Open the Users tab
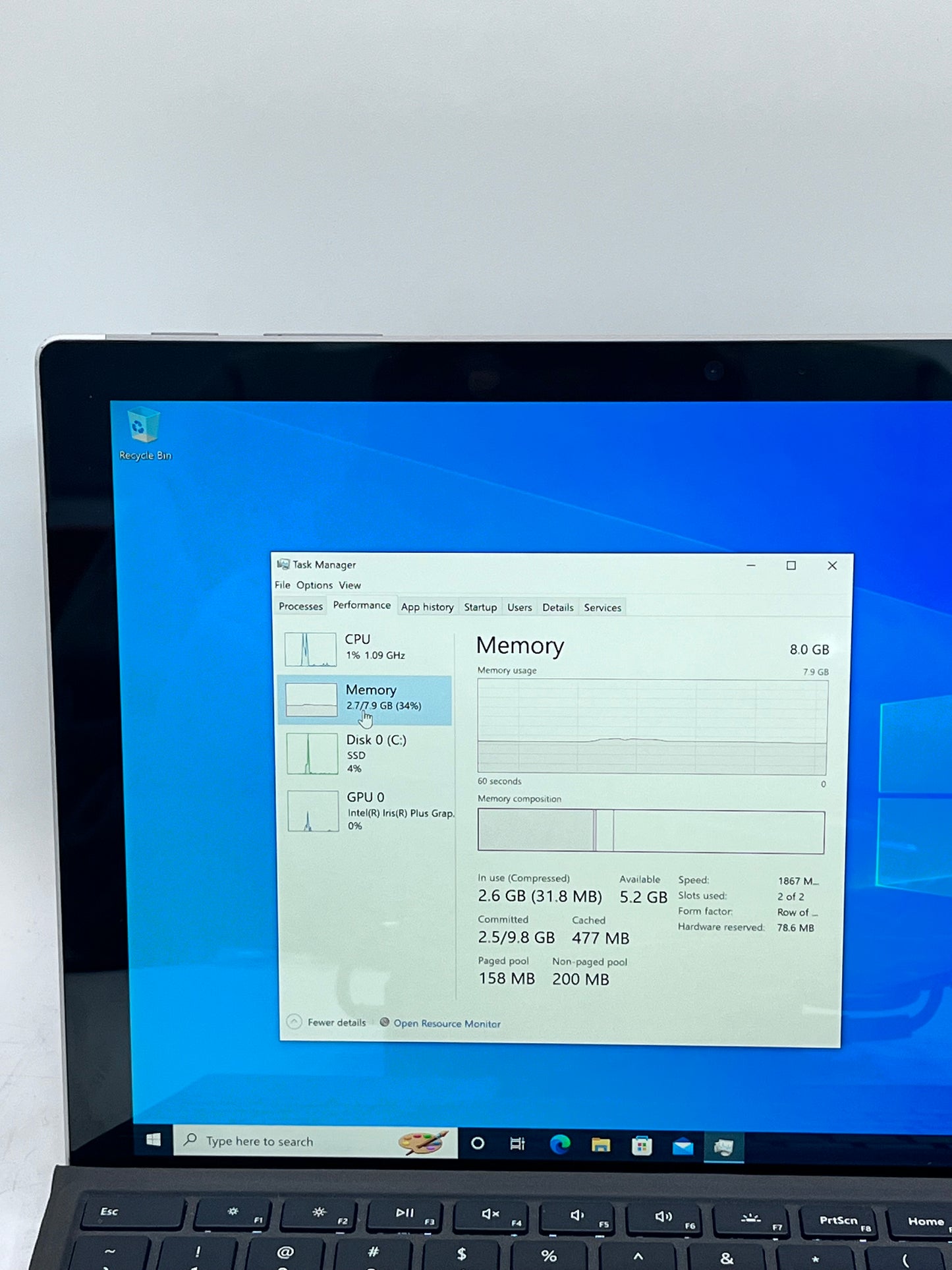The image size is (952, 1270). (x=519, y=607)
